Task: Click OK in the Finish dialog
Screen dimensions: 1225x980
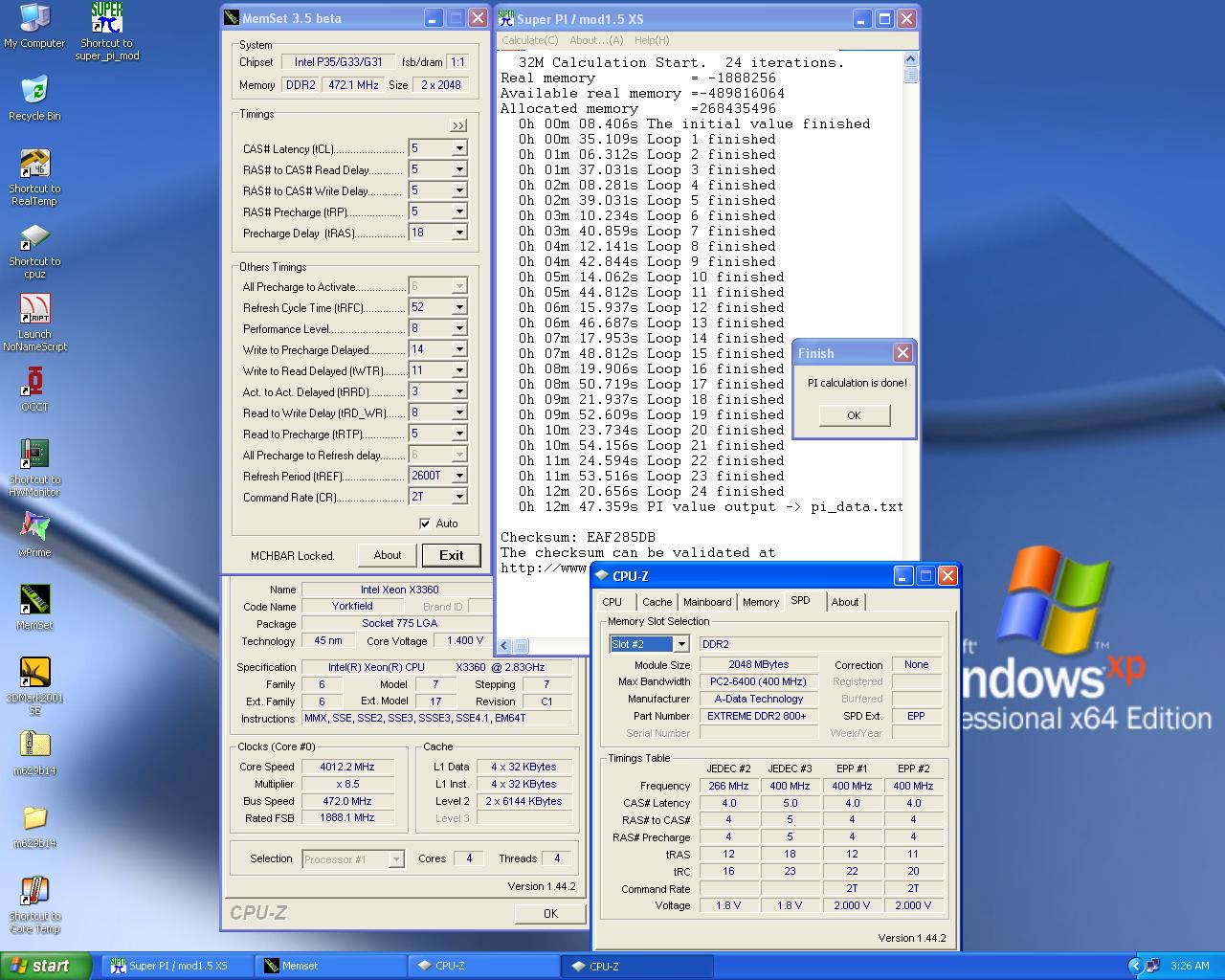Action: 855,415
